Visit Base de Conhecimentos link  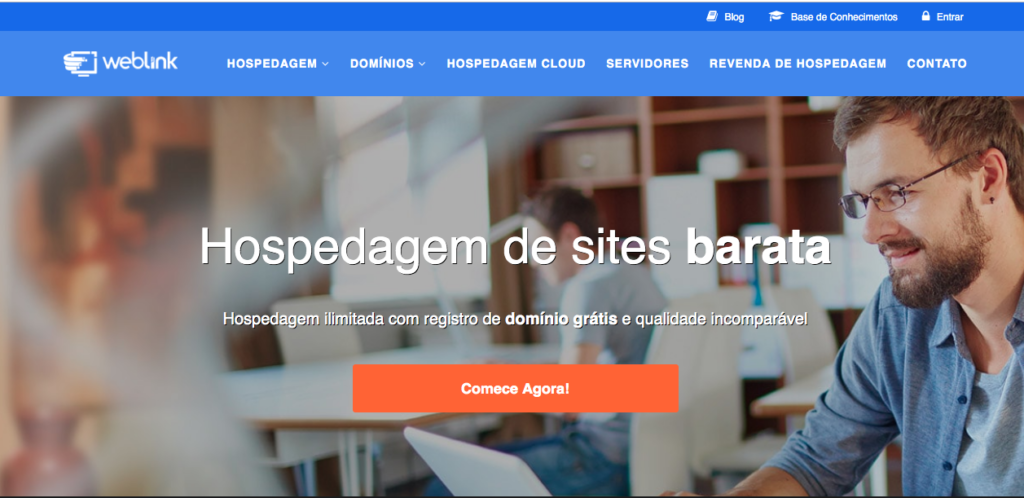tap(844, 17)
